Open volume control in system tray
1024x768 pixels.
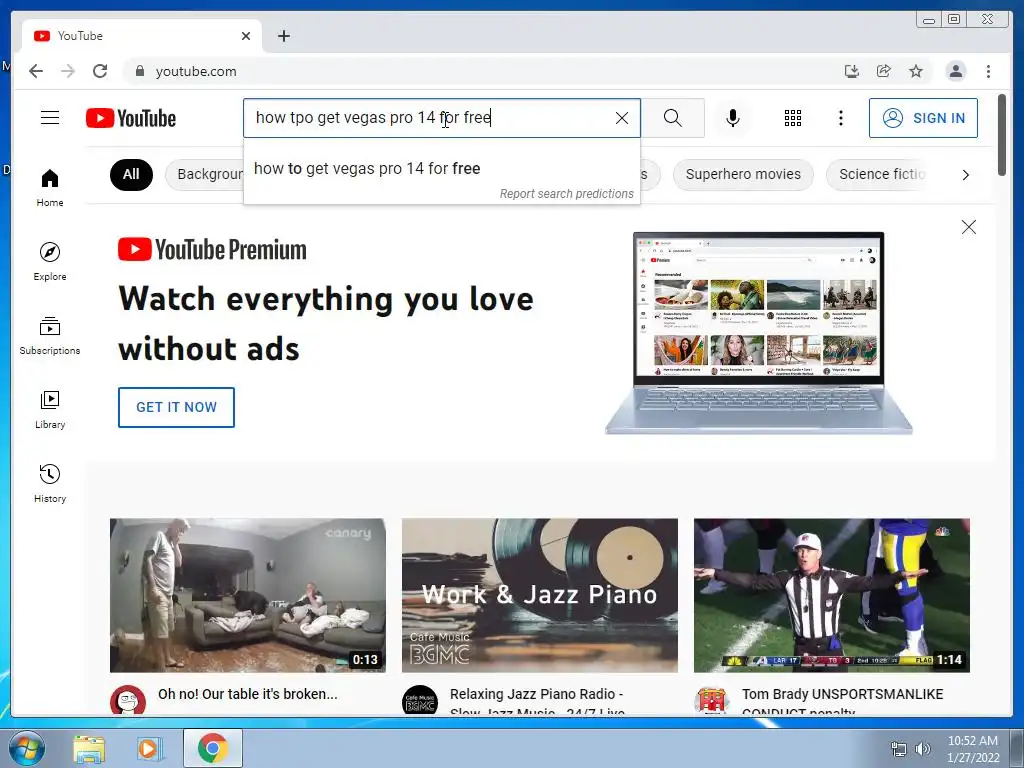point(922,749)
